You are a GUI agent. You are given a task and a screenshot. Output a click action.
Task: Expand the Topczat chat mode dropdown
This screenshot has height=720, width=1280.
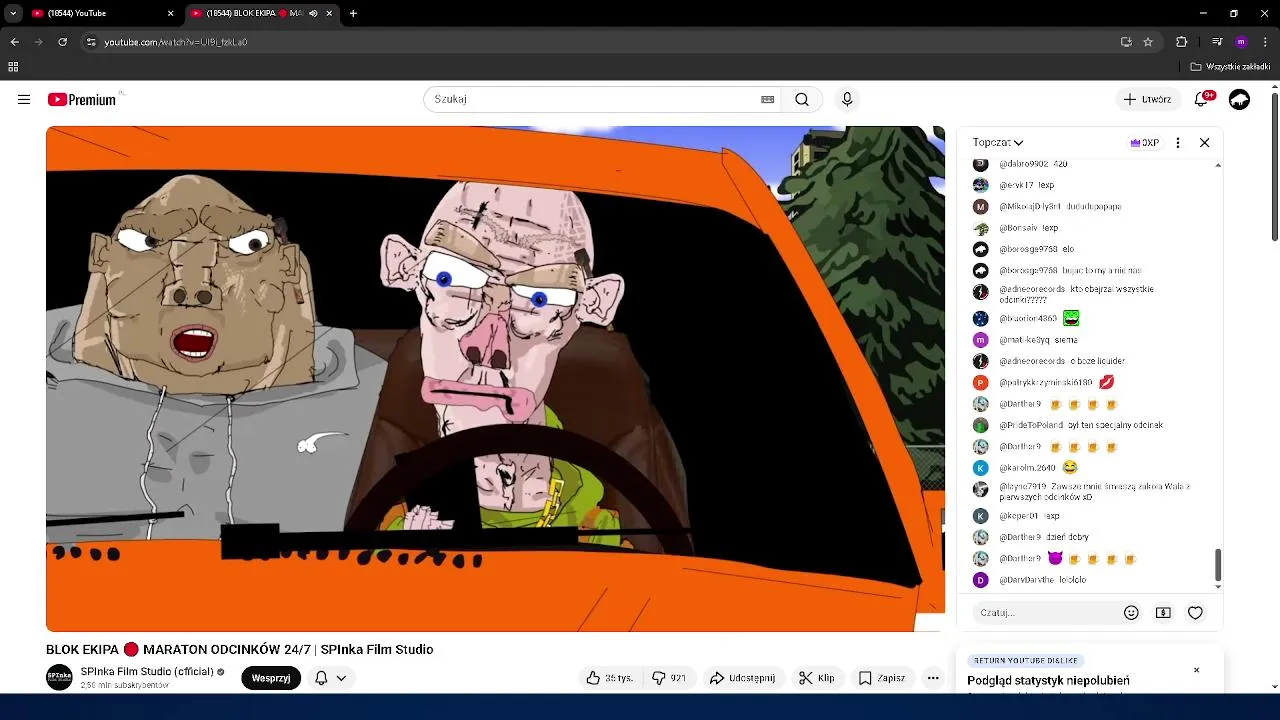pos(998,142)
